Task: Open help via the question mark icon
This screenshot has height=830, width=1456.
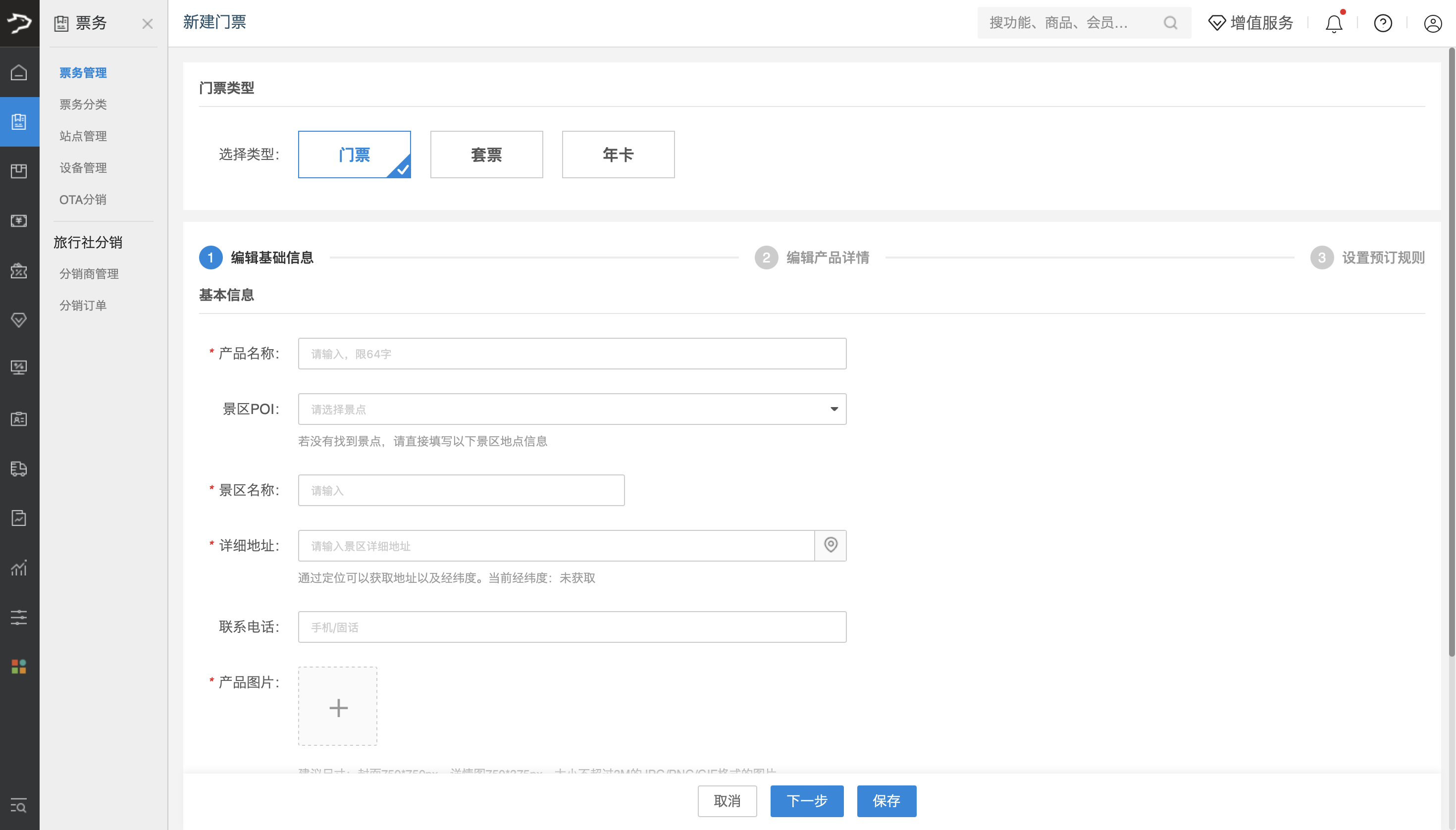Action: (x=1383, y=23)
